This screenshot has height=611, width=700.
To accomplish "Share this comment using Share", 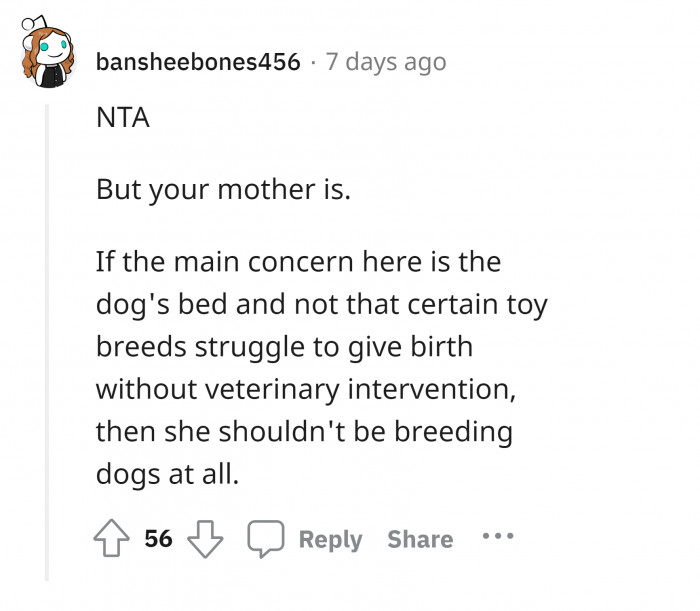I will [x=420, y=540].
